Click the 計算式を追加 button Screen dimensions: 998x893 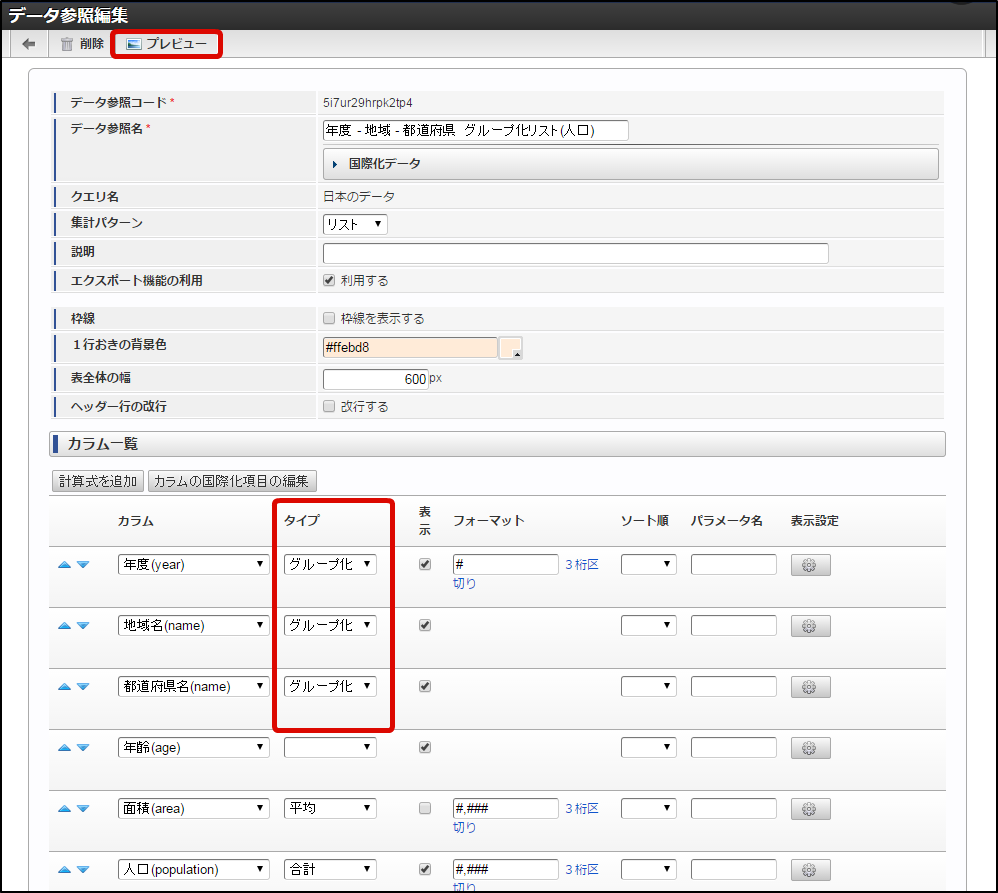(98, 481)
